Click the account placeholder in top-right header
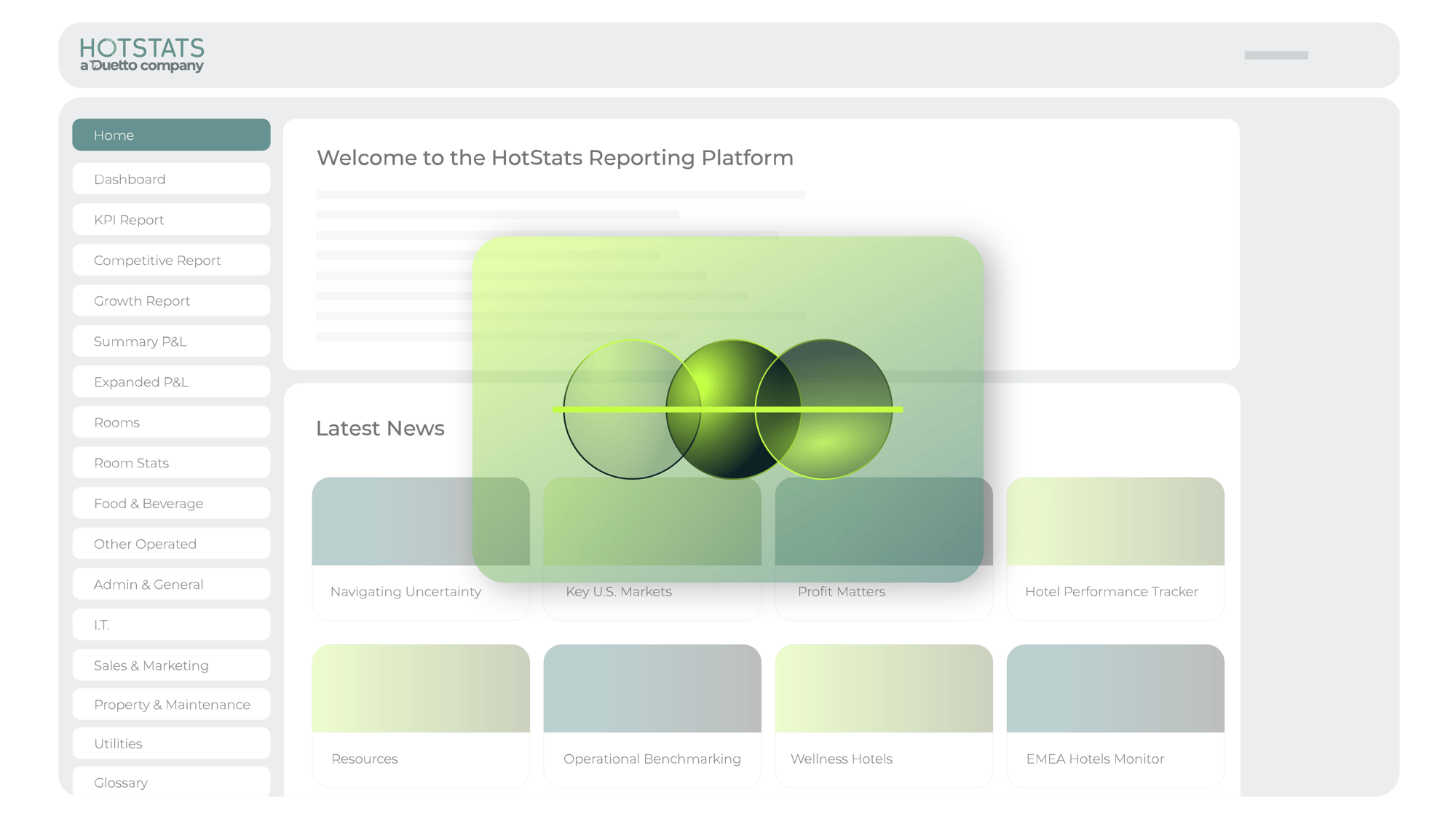The height and width of the screenshot is (819, 1456). tap(1275, 54)
